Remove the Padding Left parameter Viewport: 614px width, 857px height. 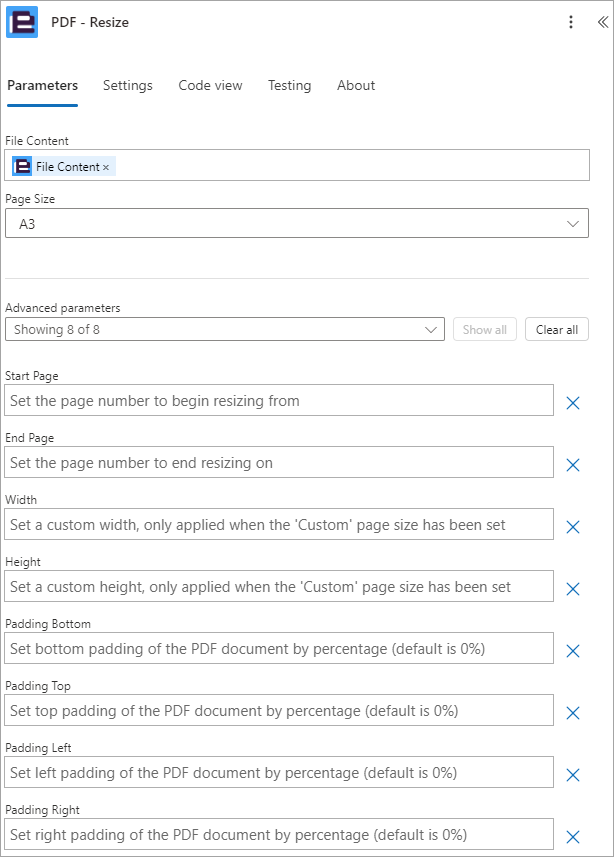(573, 775)
